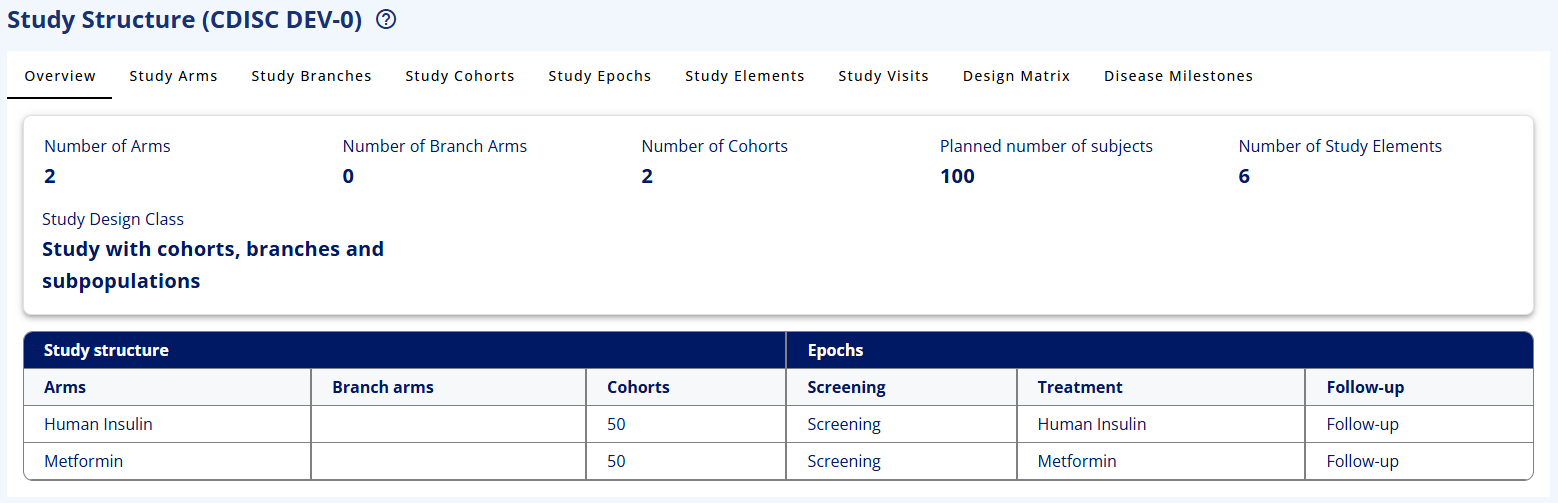Click Follow-up cell in Metformin row
This screenshot has width=1558, height=503.
pyautogui.click(x=1362, y=461)
